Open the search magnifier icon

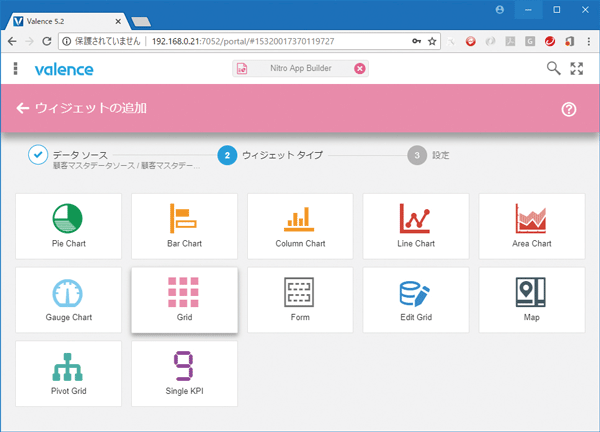tap(553, 69)
